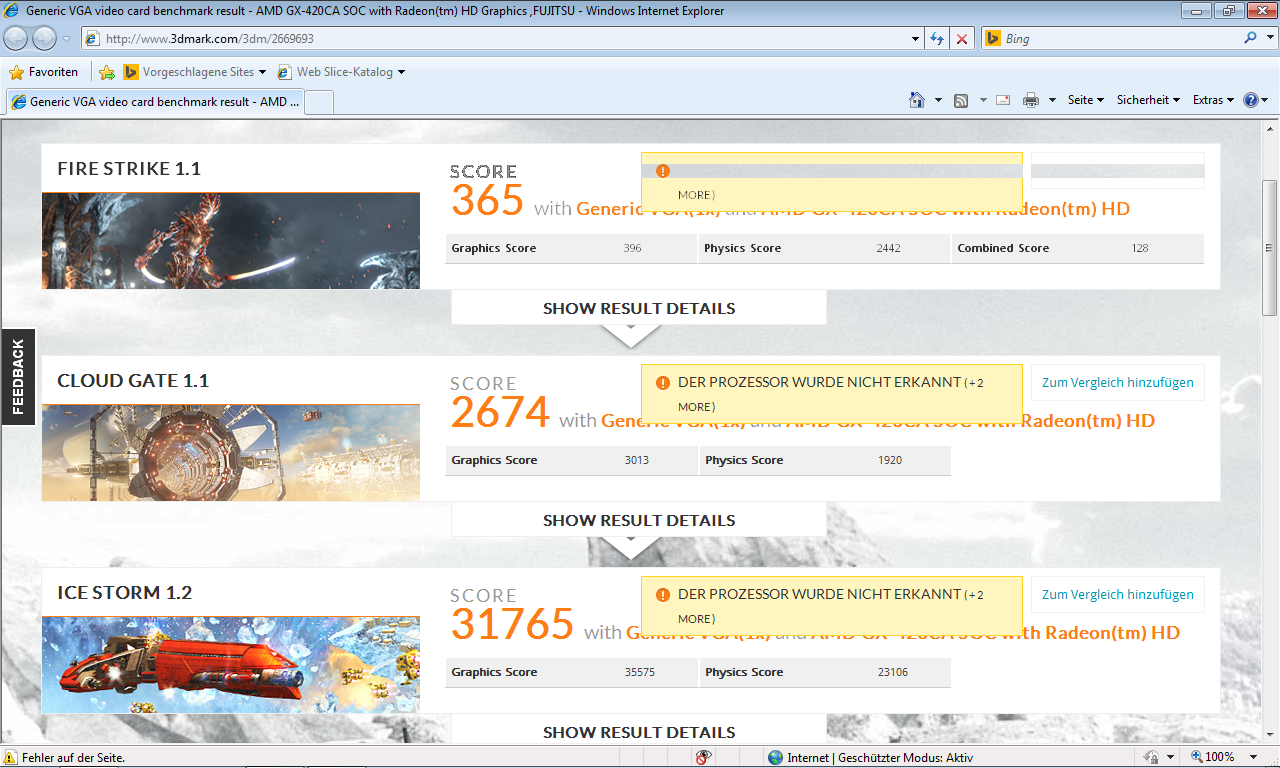
Task: Click the Ice Storm score 31765
Action: tap(512, 624)
